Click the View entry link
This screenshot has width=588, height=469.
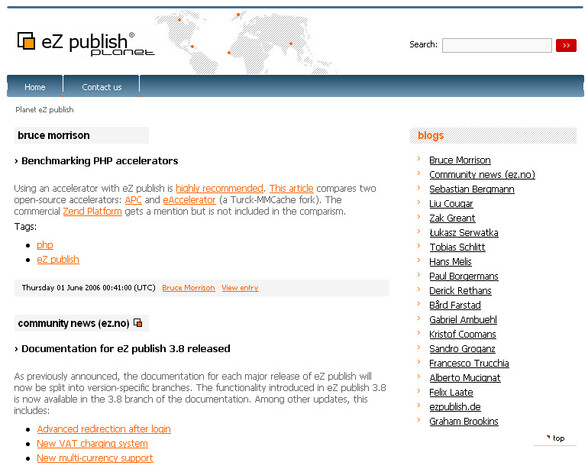point(240,288)
